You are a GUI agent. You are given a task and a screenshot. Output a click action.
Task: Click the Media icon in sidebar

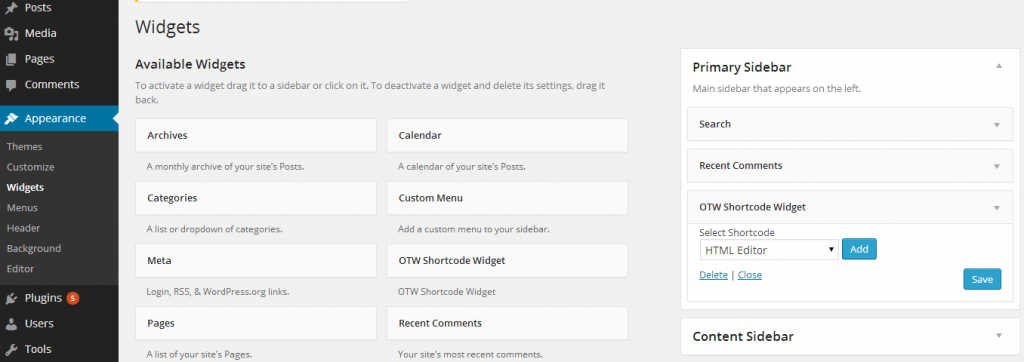(11, 33)
